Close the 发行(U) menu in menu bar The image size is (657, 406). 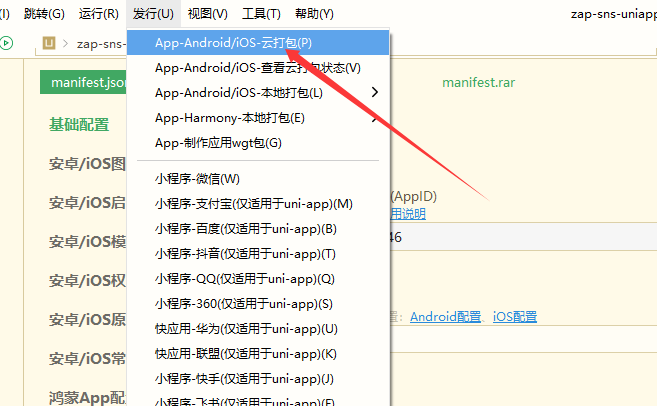tap(153, 14)
